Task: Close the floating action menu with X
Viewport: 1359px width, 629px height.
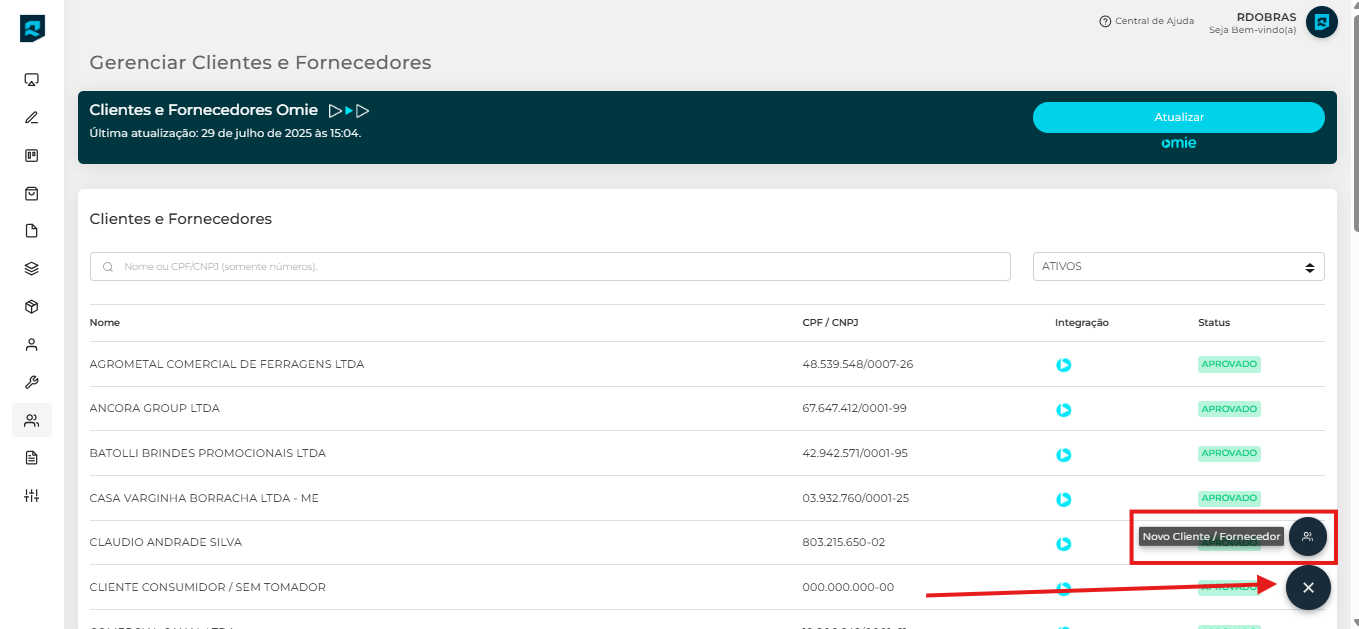Action: coord(1308,588)
